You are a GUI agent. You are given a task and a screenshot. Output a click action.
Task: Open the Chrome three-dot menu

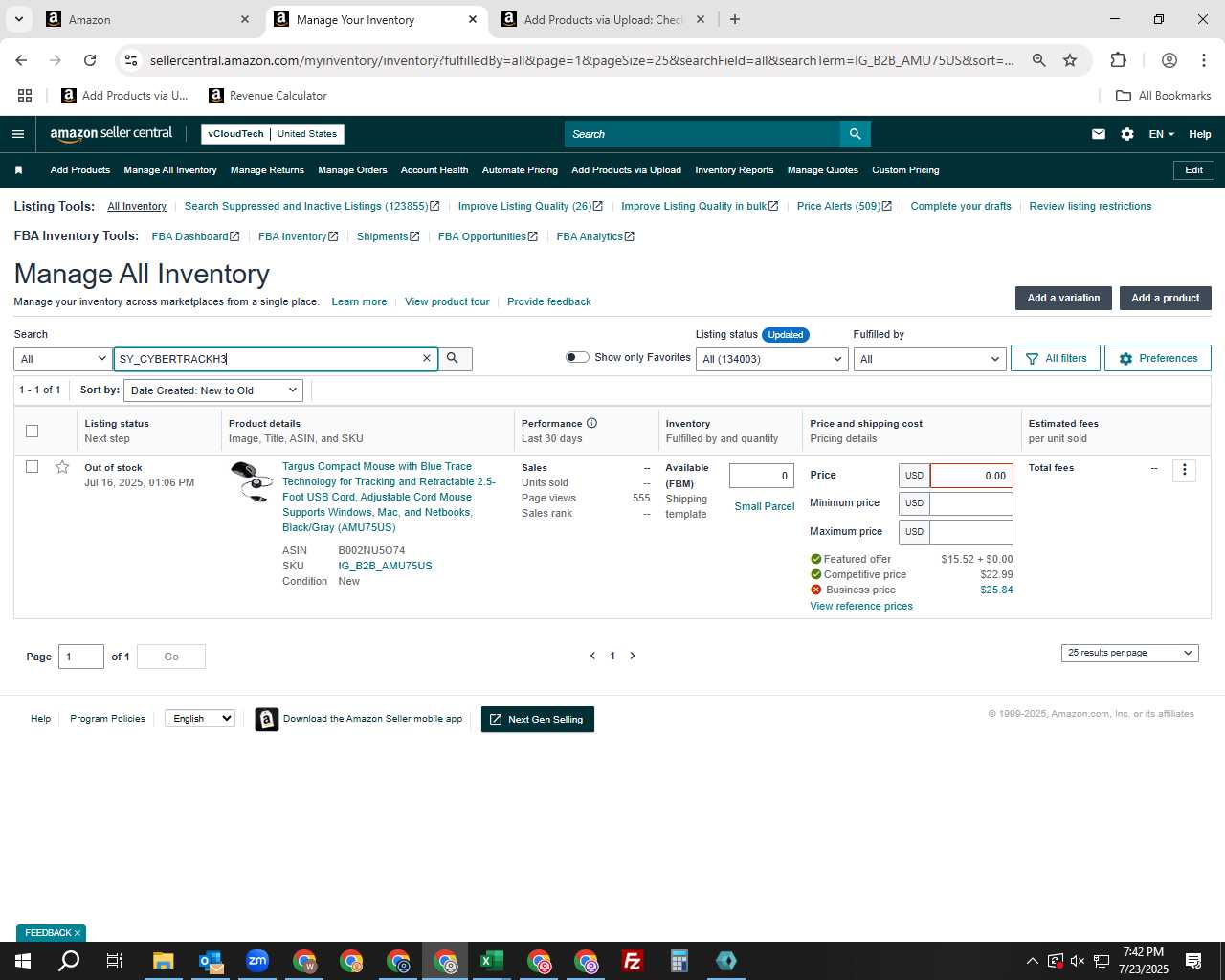[x=1203, y=60]
